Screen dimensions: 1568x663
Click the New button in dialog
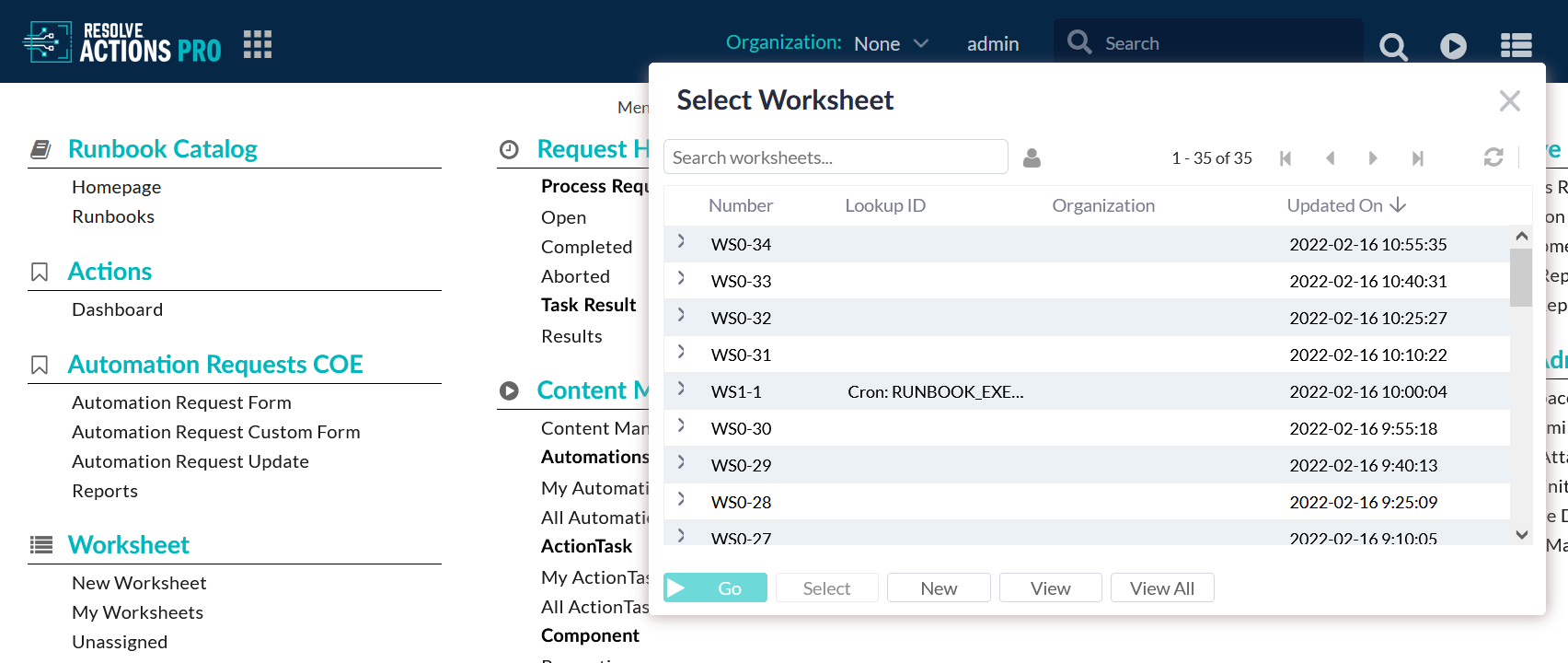(x=939, y=588)
